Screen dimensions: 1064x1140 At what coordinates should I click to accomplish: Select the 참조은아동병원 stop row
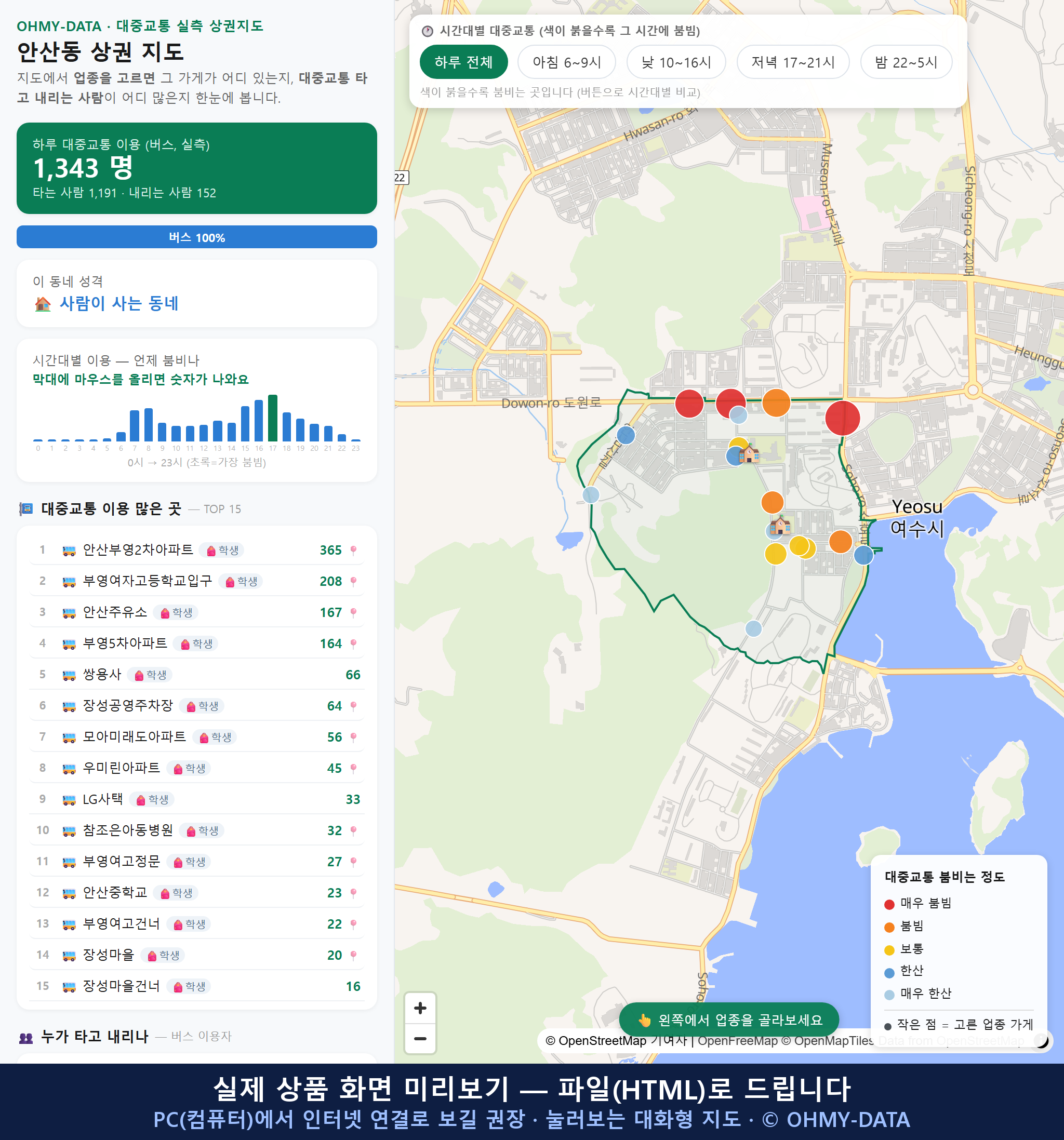tap(197, 830)
